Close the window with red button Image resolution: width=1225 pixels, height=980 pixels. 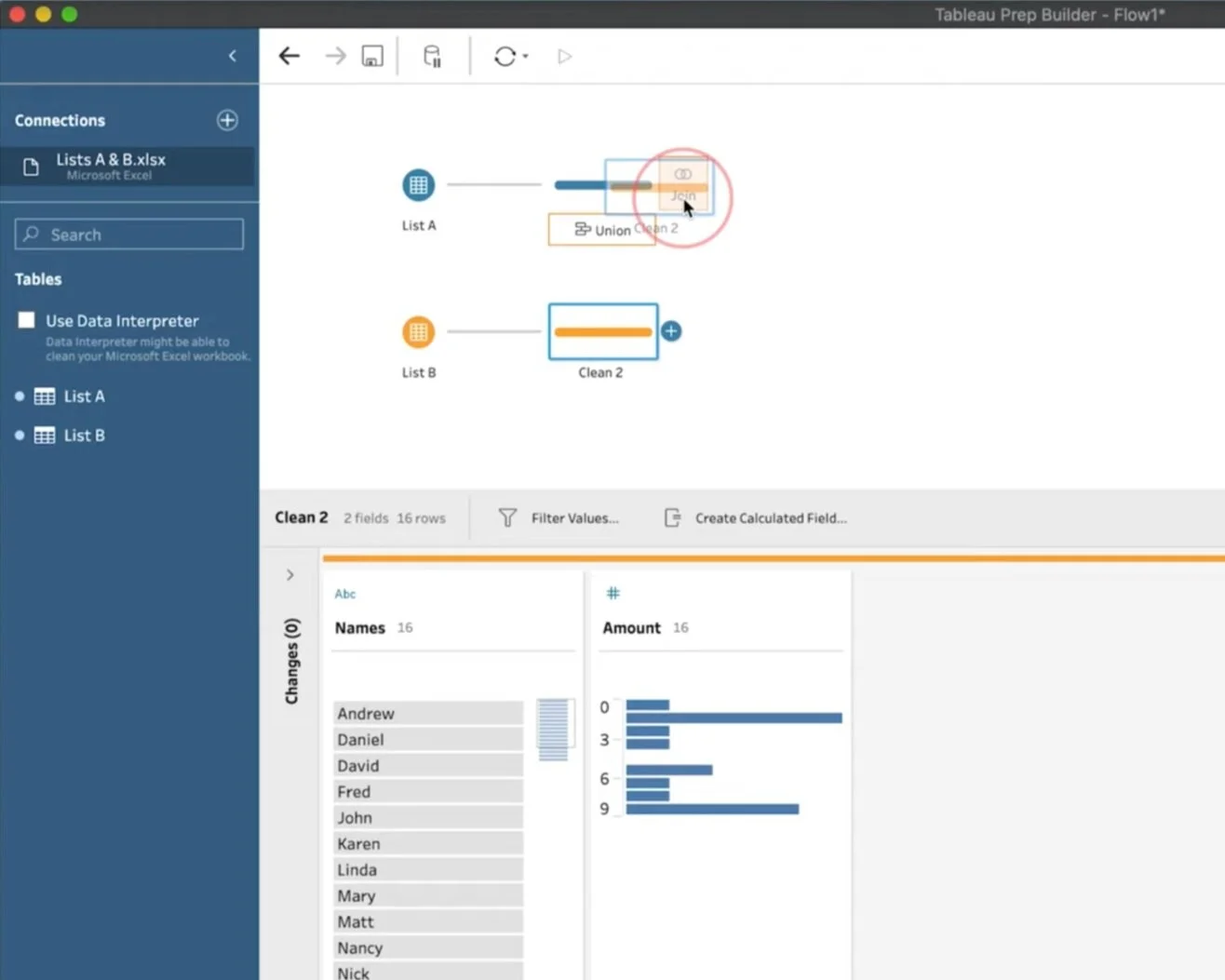(x=17, y=14)
